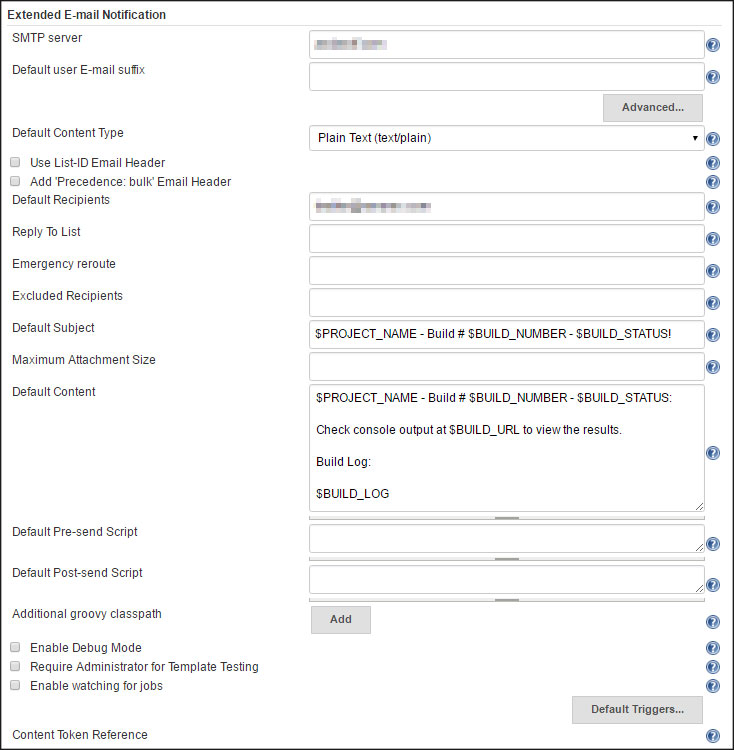Click inside the Default Content textarea
This screenshot has height=750, width=734.
coord(506,448)
